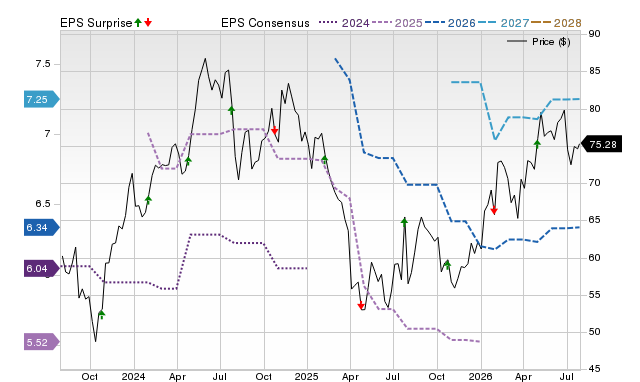This screenshot has height=382, width=640.
Task: Click the 55 label on price axis
Action: pyautogui.click(x=594, y=295)
